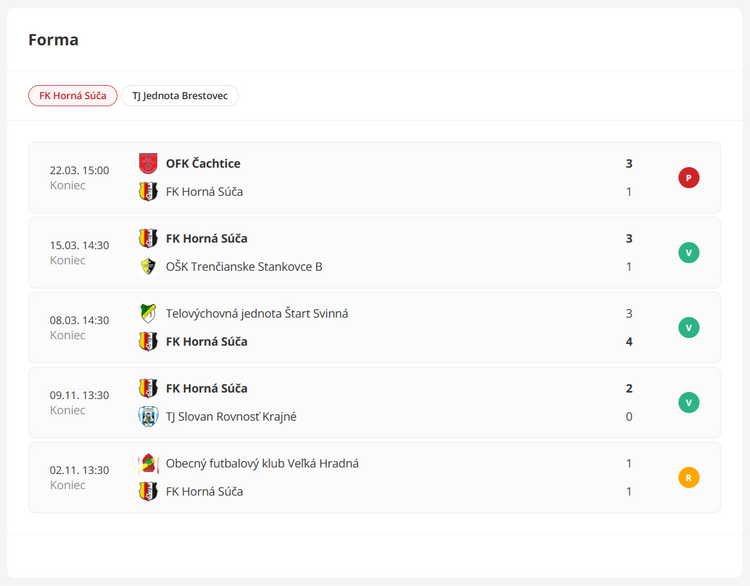This screenshot has height=586, width=750.
Task: Click the orange R draw badge
Action: pyautogui.click(x=688, y=477)
